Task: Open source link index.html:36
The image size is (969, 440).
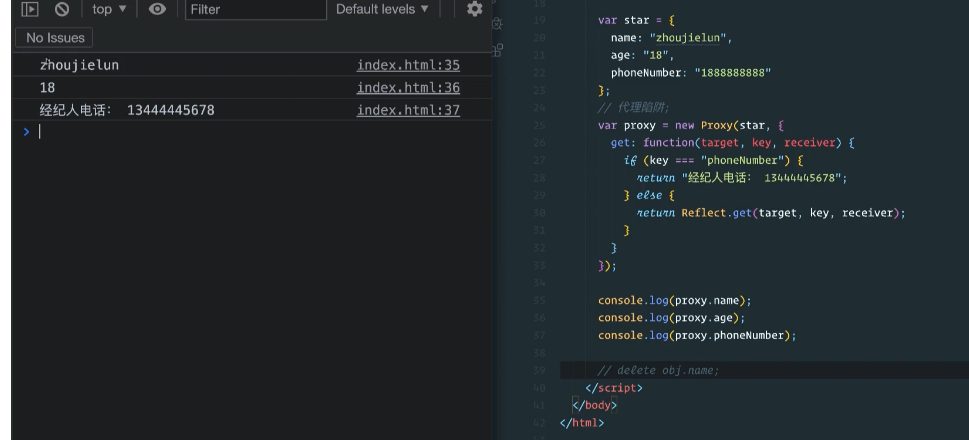Action: point(408,88)
